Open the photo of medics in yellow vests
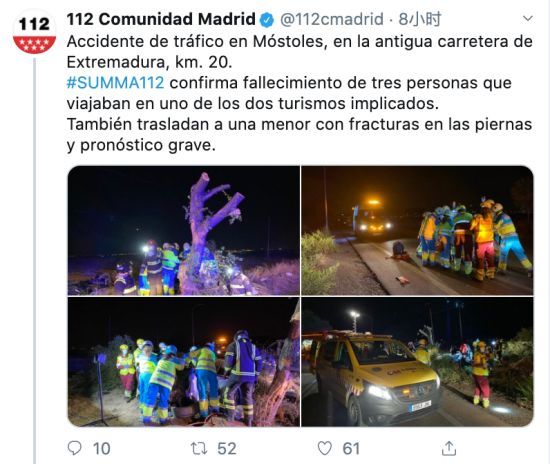The height and width of the screenshot is (464, 550). [184, 362]
